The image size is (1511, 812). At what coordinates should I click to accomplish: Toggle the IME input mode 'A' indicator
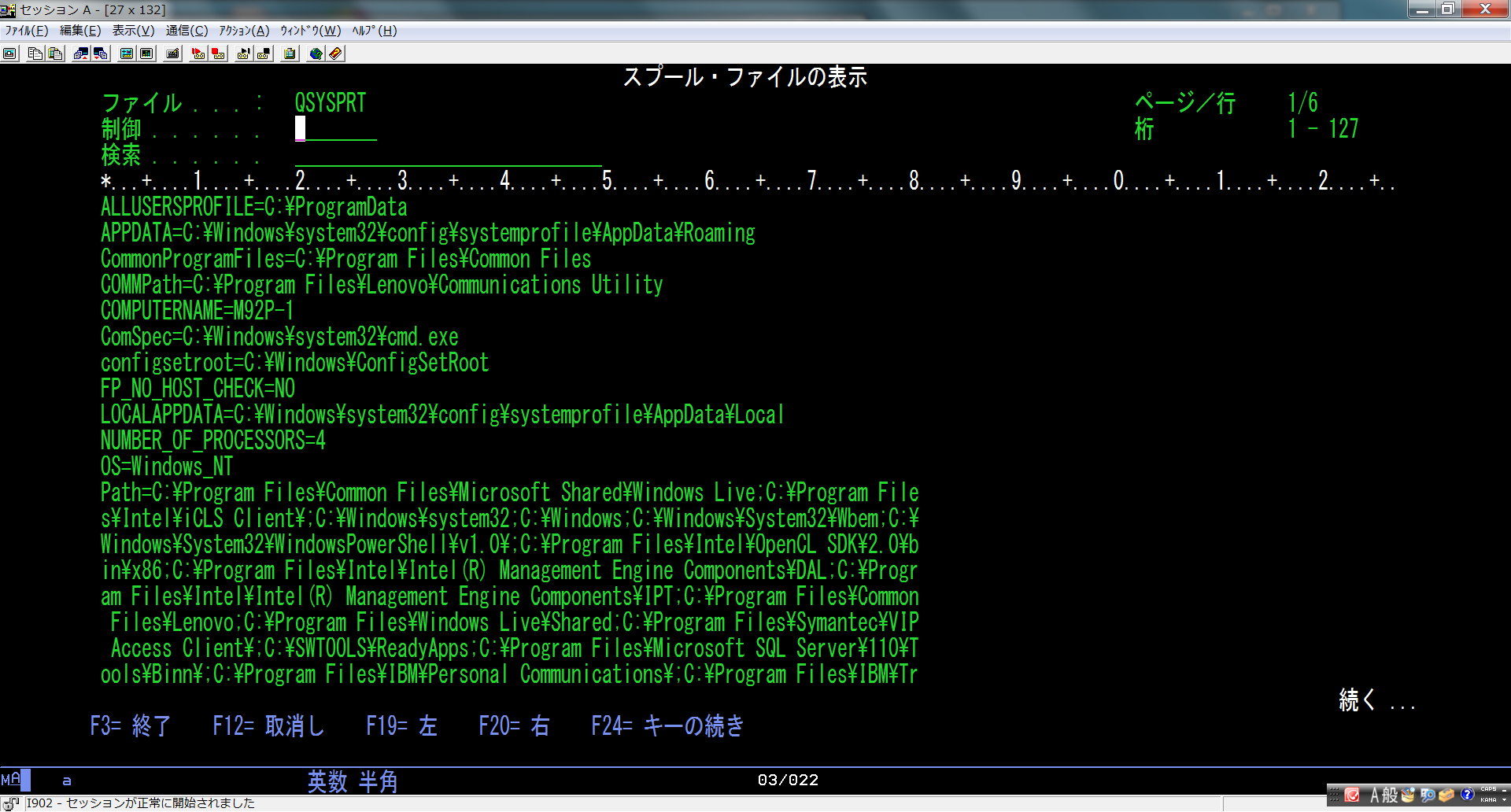pyautogui.click(x=1374, y=795)
